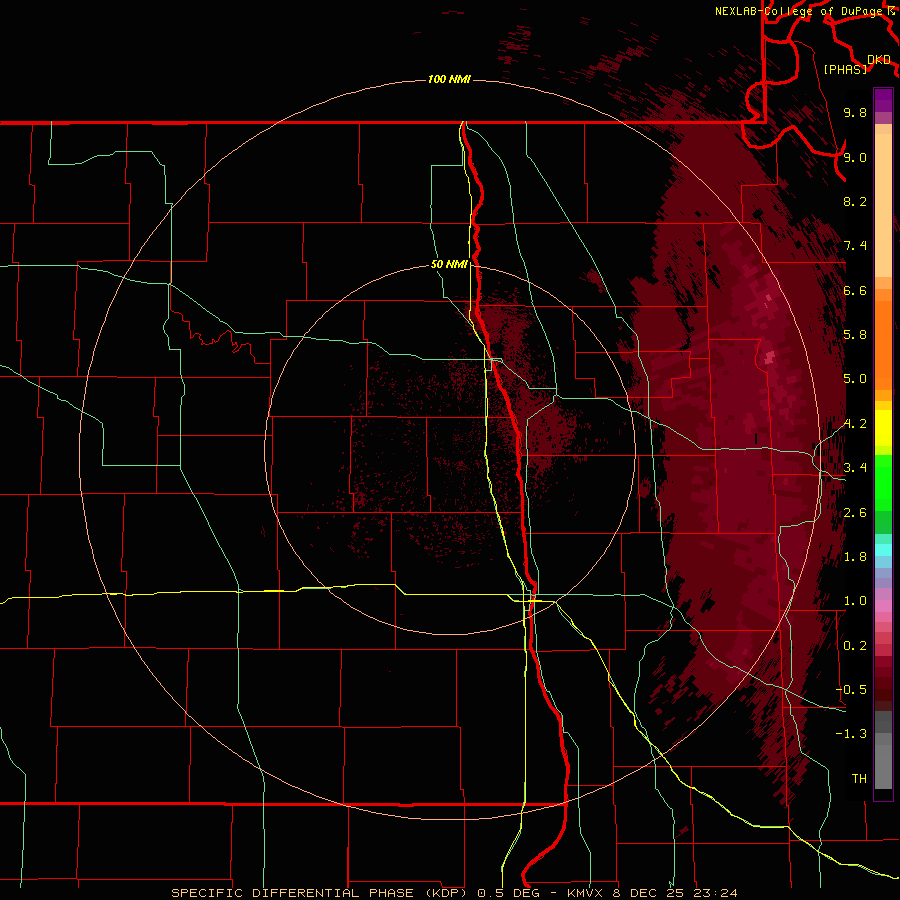Click the 1.0 legend value

click(855, 601)
